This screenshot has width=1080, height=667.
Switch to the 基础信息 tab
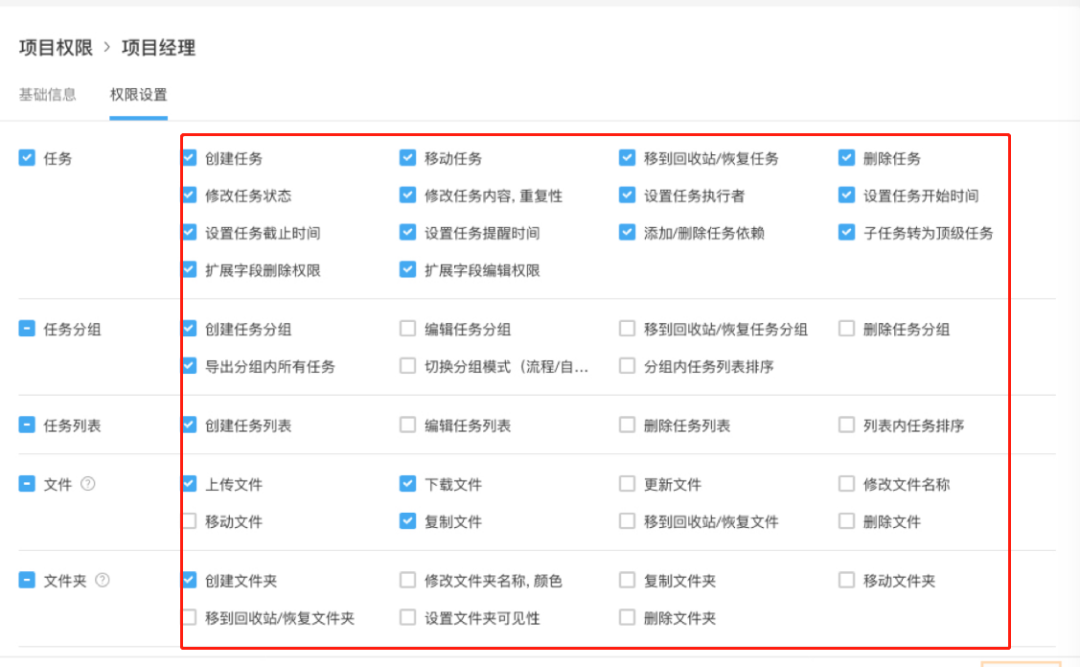pyautogui.click(x=47, y=95)
